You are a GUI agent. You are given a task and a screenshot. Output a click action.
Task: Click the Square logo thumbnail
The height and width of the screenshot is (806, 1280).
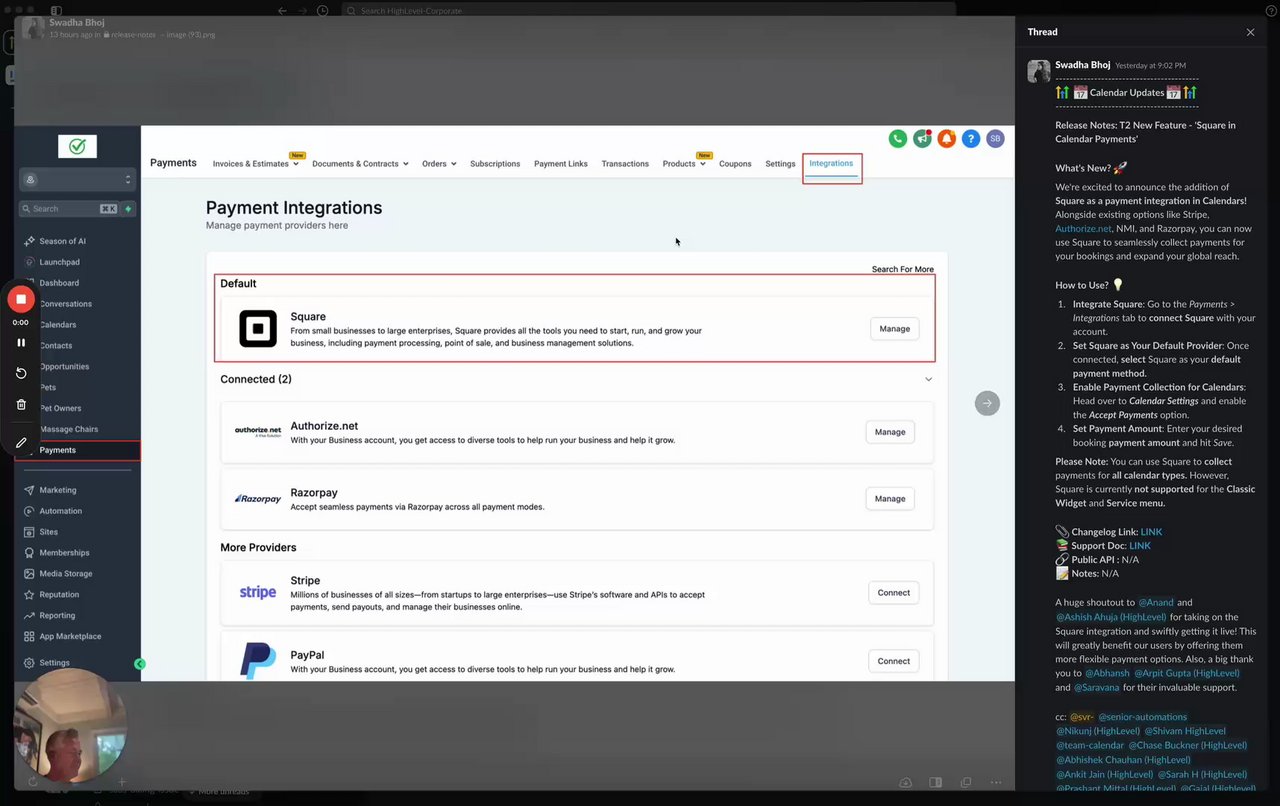point(258,329)
